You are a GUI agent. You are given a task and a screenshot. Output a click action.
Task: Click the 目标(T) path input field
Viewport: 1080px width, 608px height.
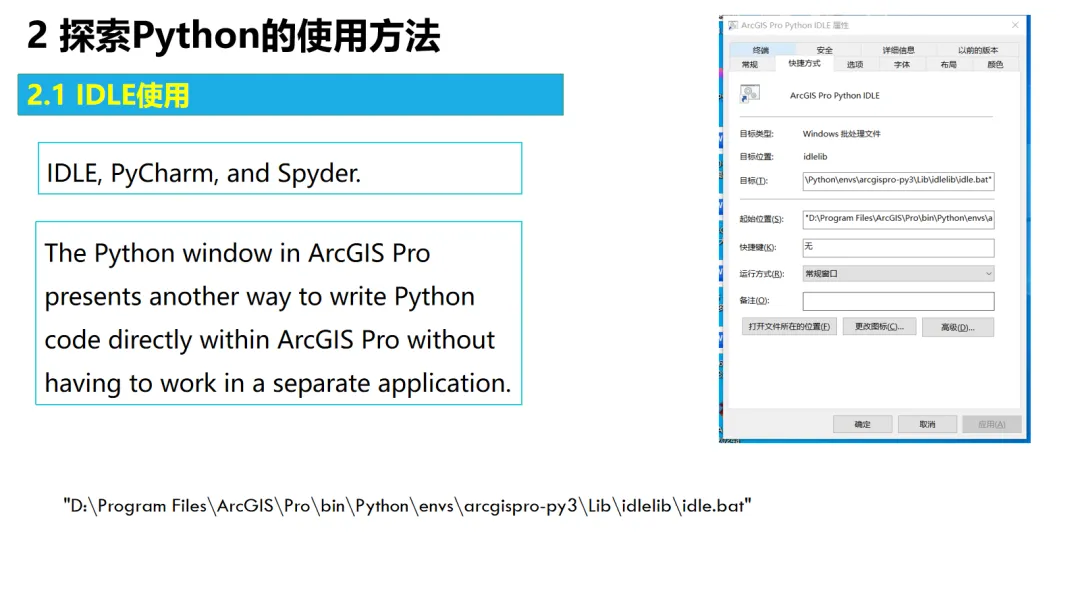[x=898, y=180]
